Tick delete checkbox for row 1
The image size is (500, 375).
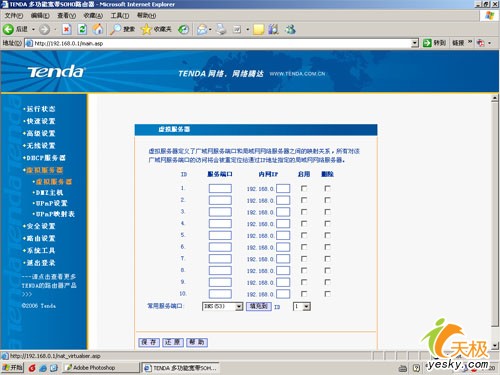pyautogui.click(x=327, y=188)
